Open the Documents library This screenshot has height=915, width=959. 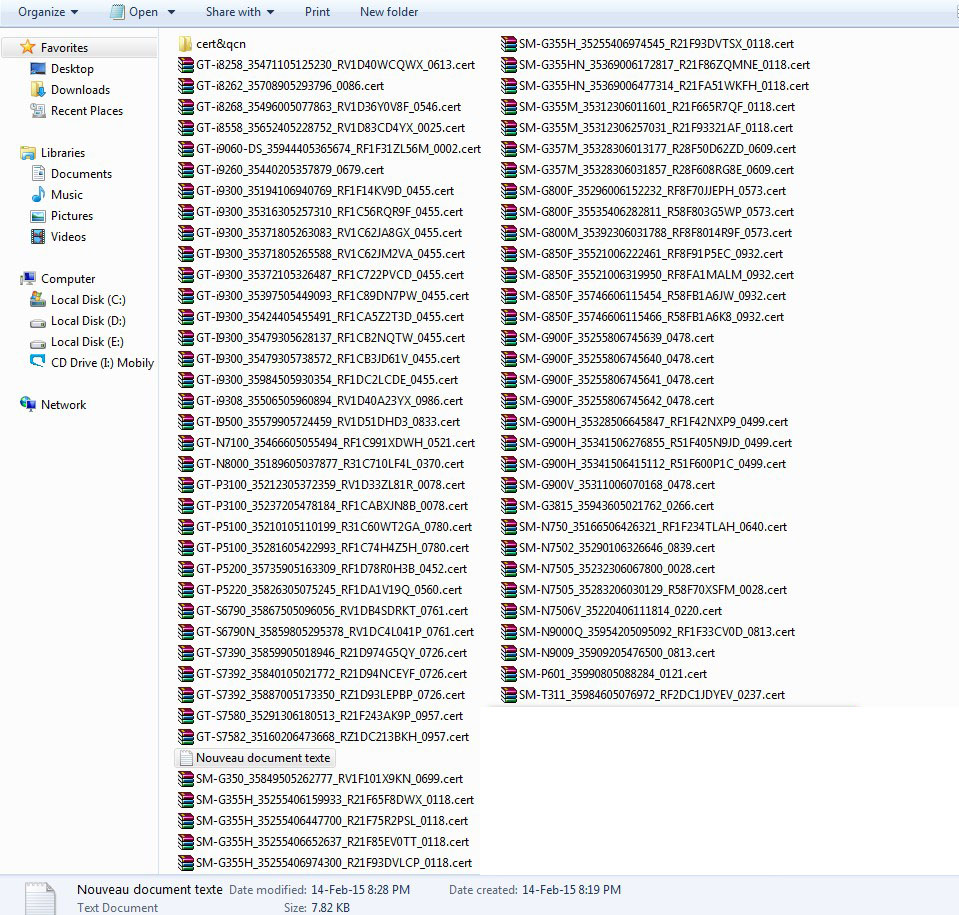[81, 174]
